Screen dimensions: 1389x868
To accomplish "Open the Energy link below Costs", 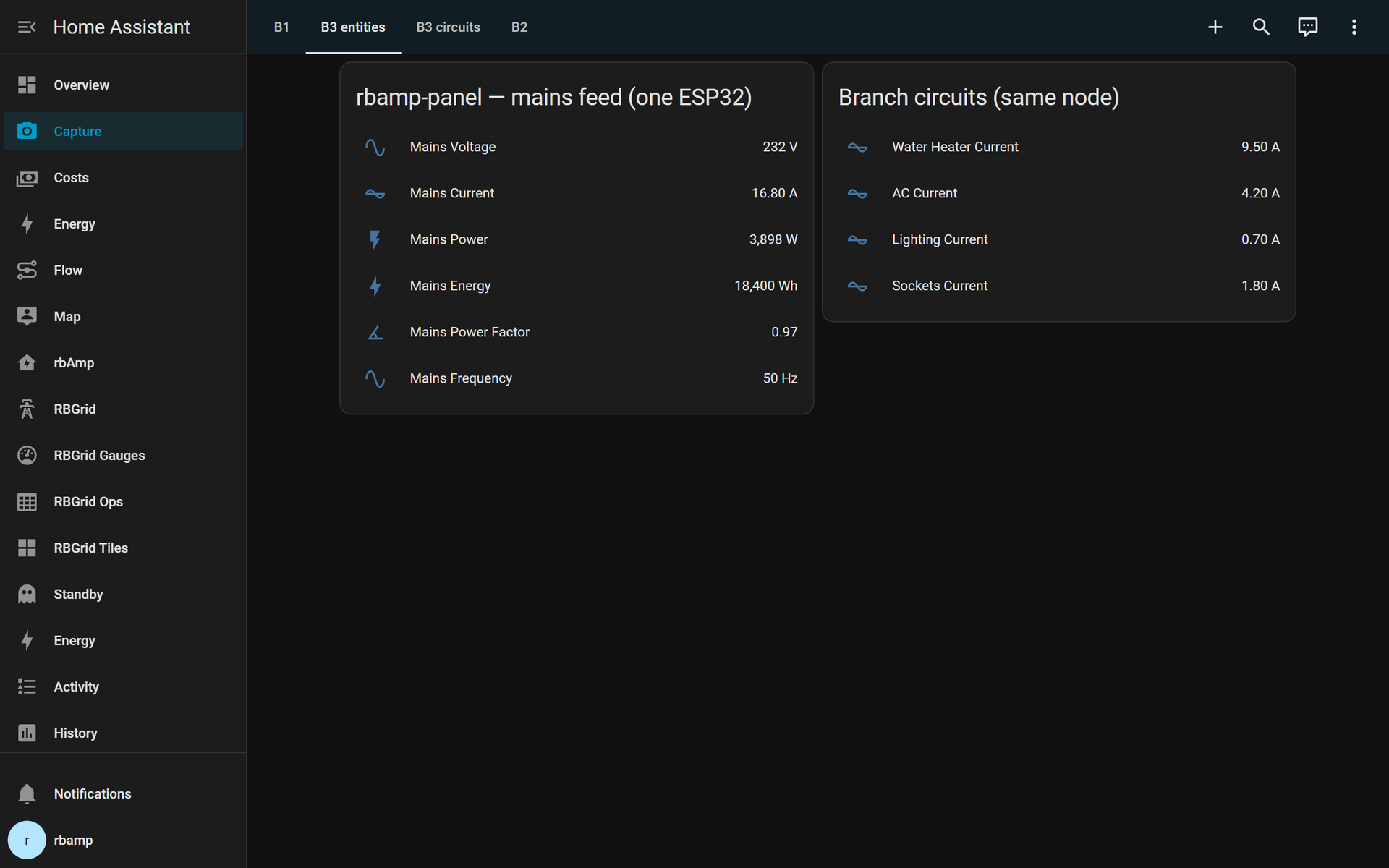I will (x=123, y=224).
